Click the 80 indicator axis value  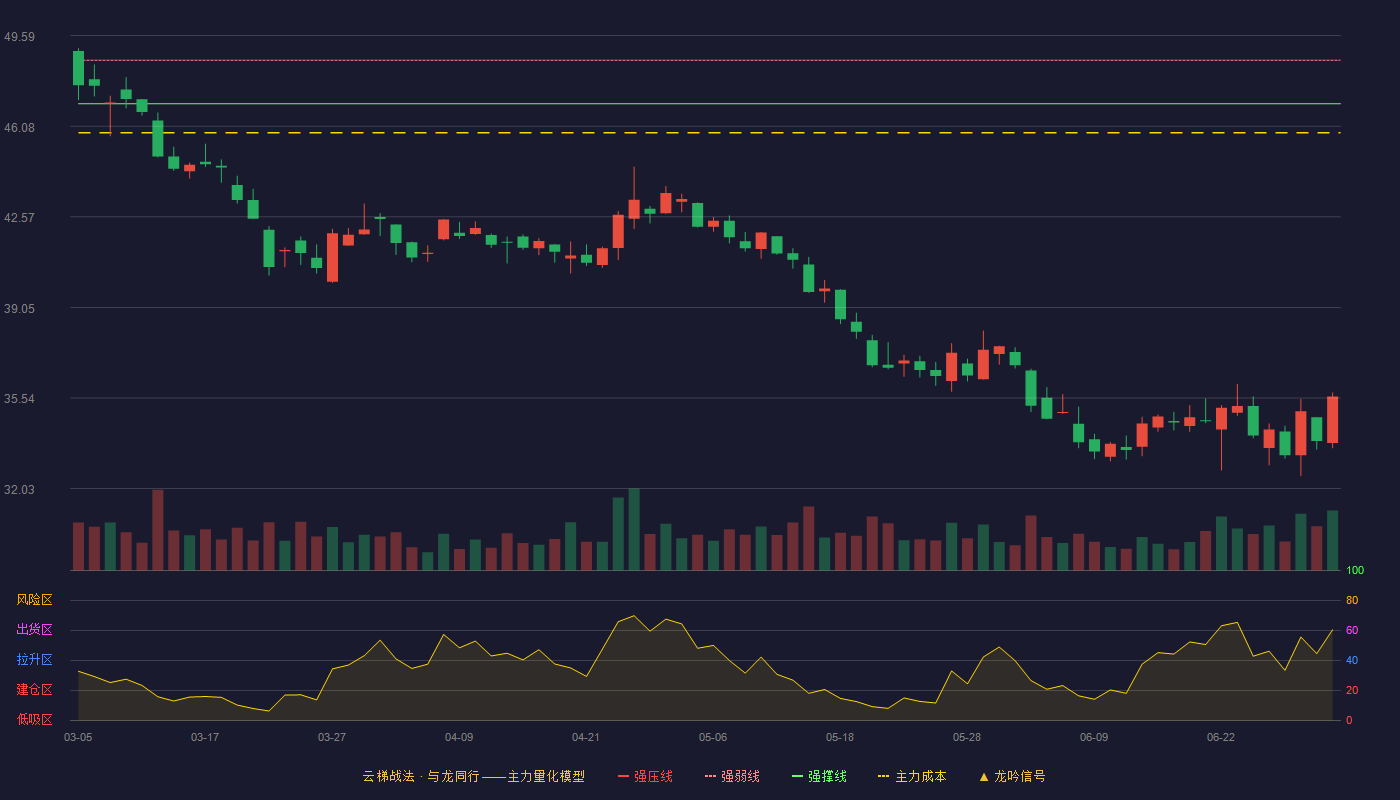[x=1352, y=600]
